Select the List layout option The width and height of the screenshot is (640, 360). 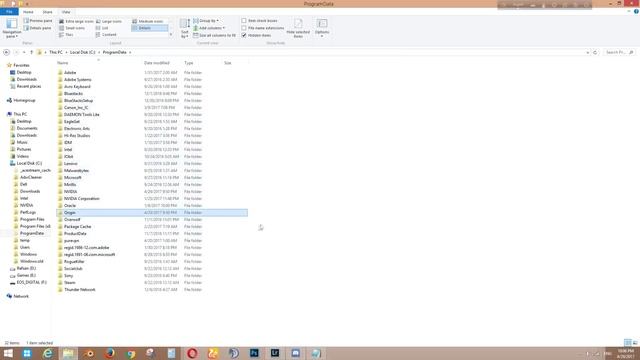click(x=102, y=28)
